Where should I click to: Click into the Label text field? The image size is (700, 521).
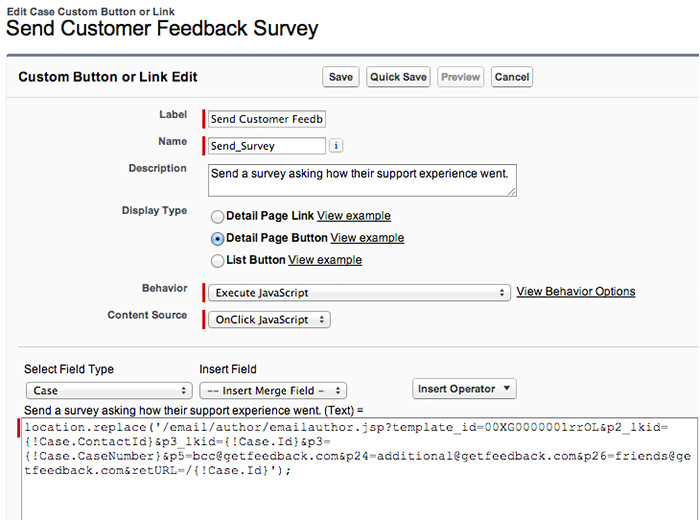click(266, 119)
